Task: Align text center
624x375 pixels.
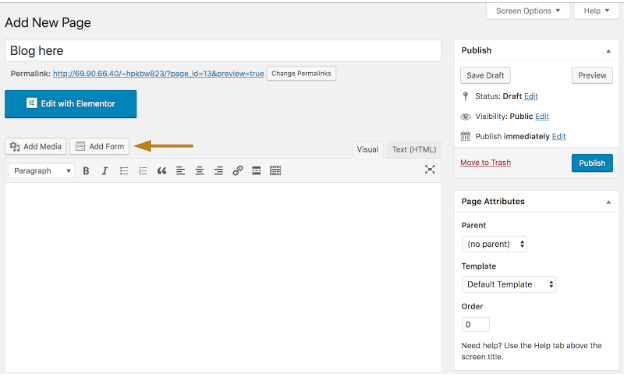Action: tap(199, 171)
